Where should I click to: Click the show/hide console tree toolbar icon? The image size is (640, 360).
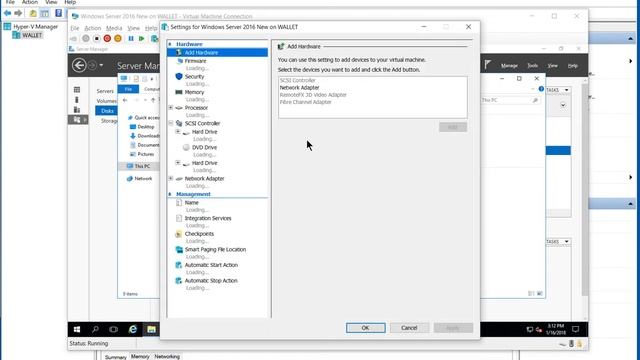[x=44, y=13]
